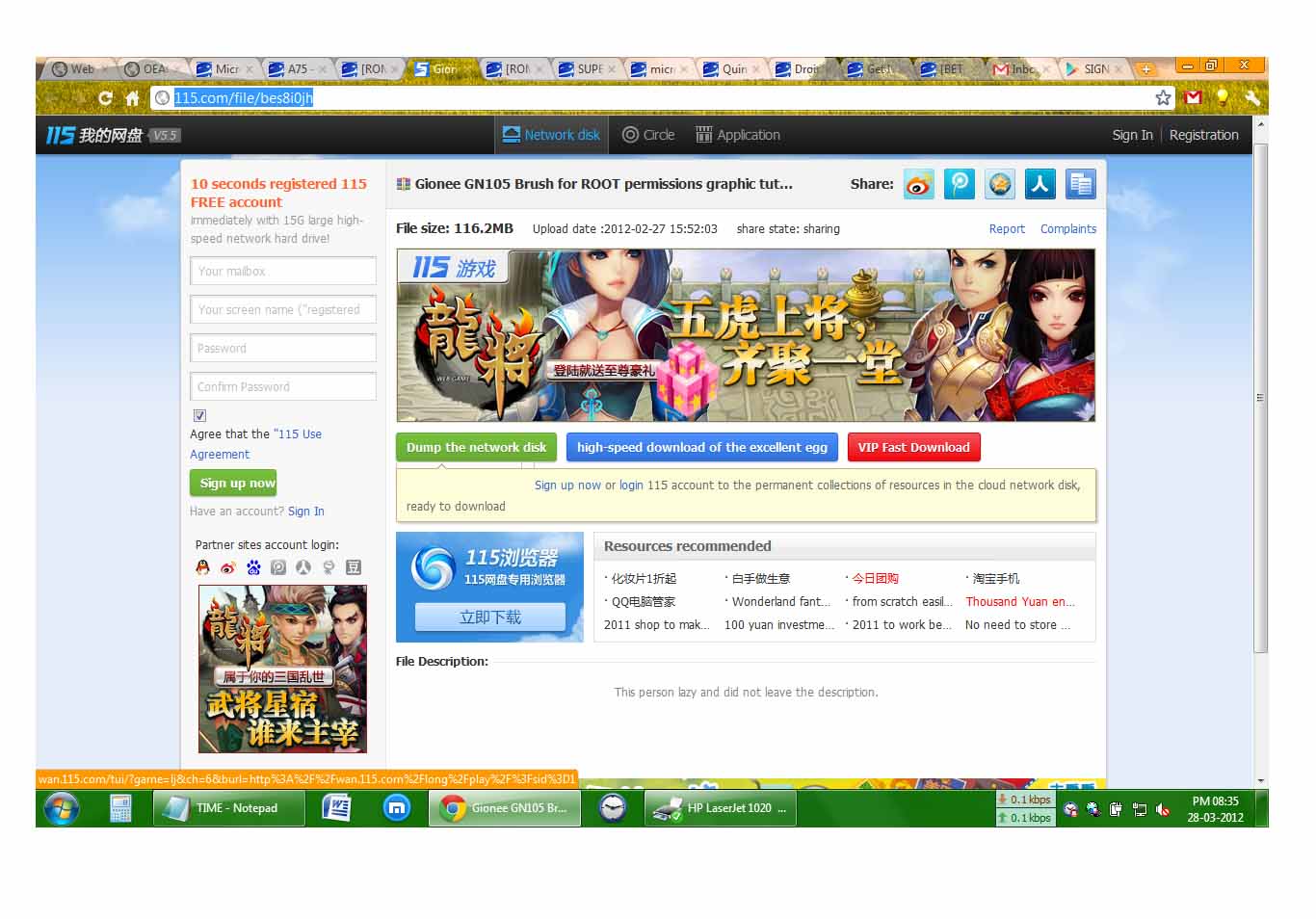Click the page vertical scrollbar thumb
The image size is (1316, 919).
click(1261, 397)
